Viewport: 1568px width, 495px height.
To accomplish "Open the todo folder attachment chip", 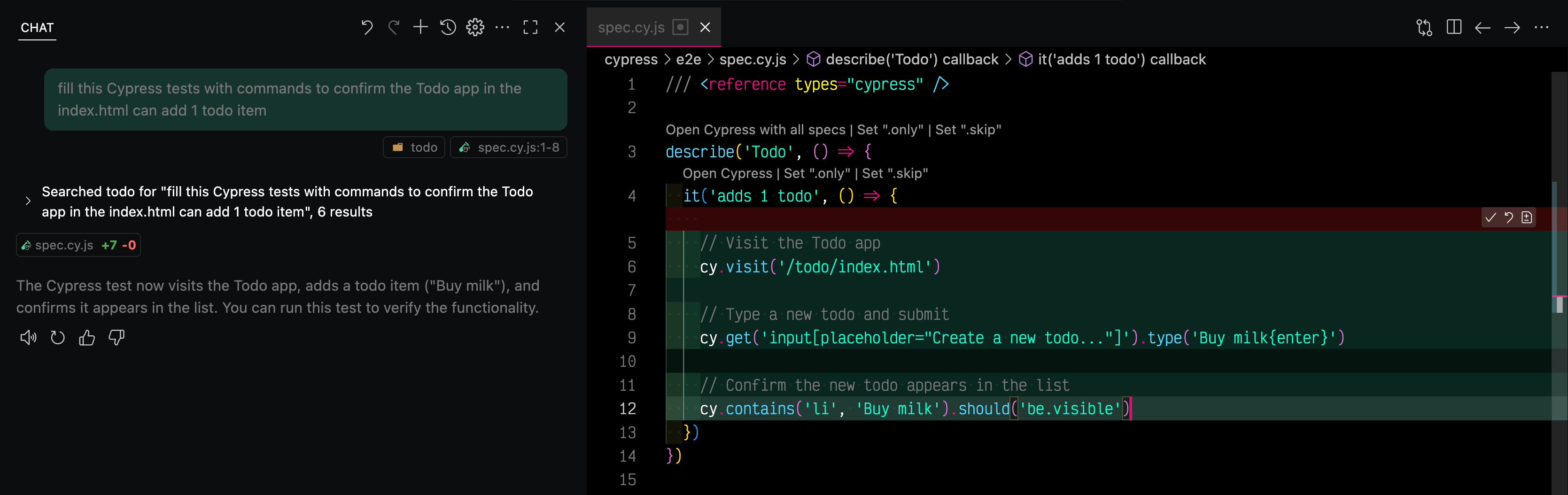I will point(414,147).
